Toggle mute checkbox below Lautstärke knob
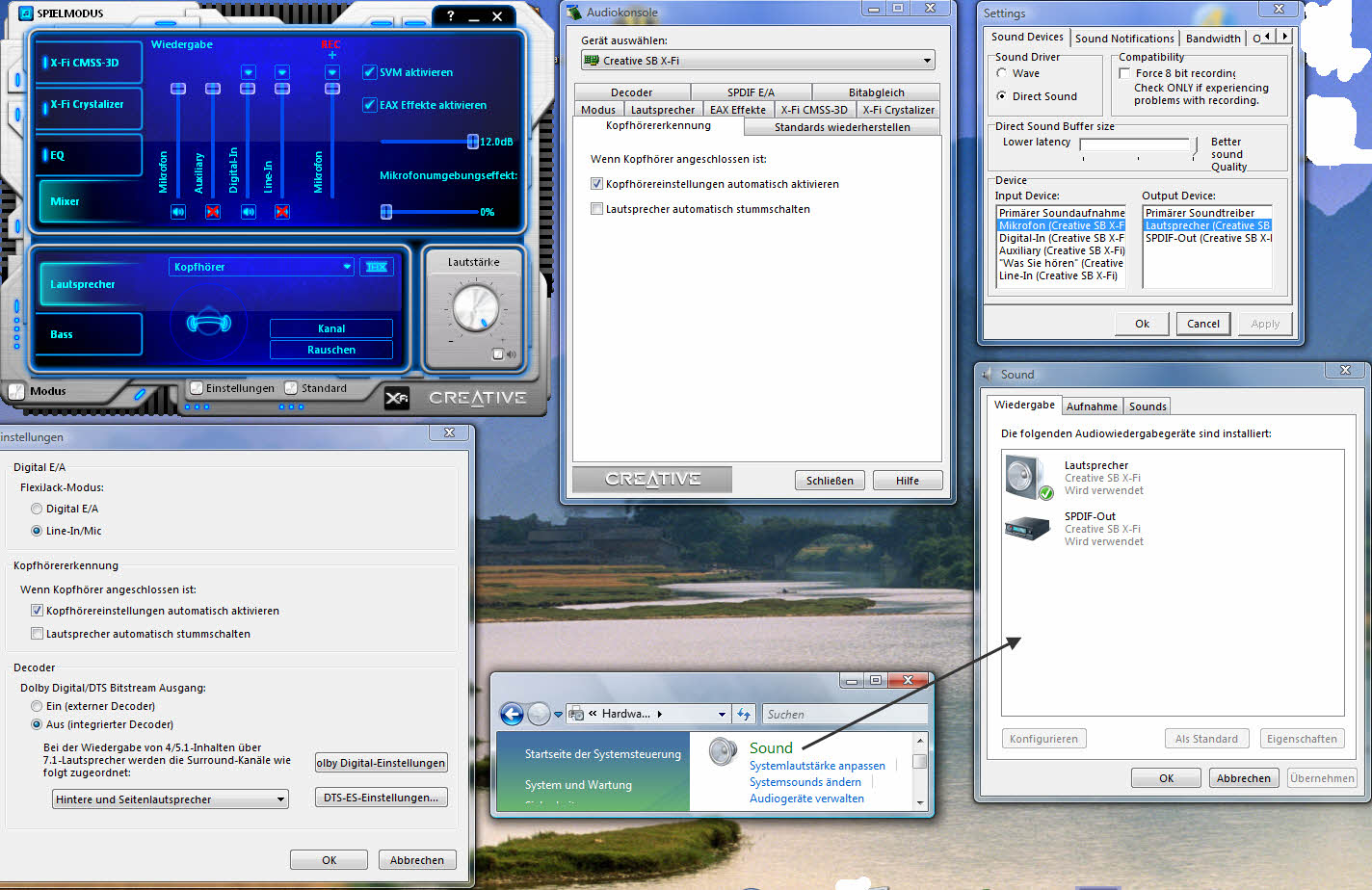Image resolution: width=1372 pixels, height=890 pixels. 498,354
